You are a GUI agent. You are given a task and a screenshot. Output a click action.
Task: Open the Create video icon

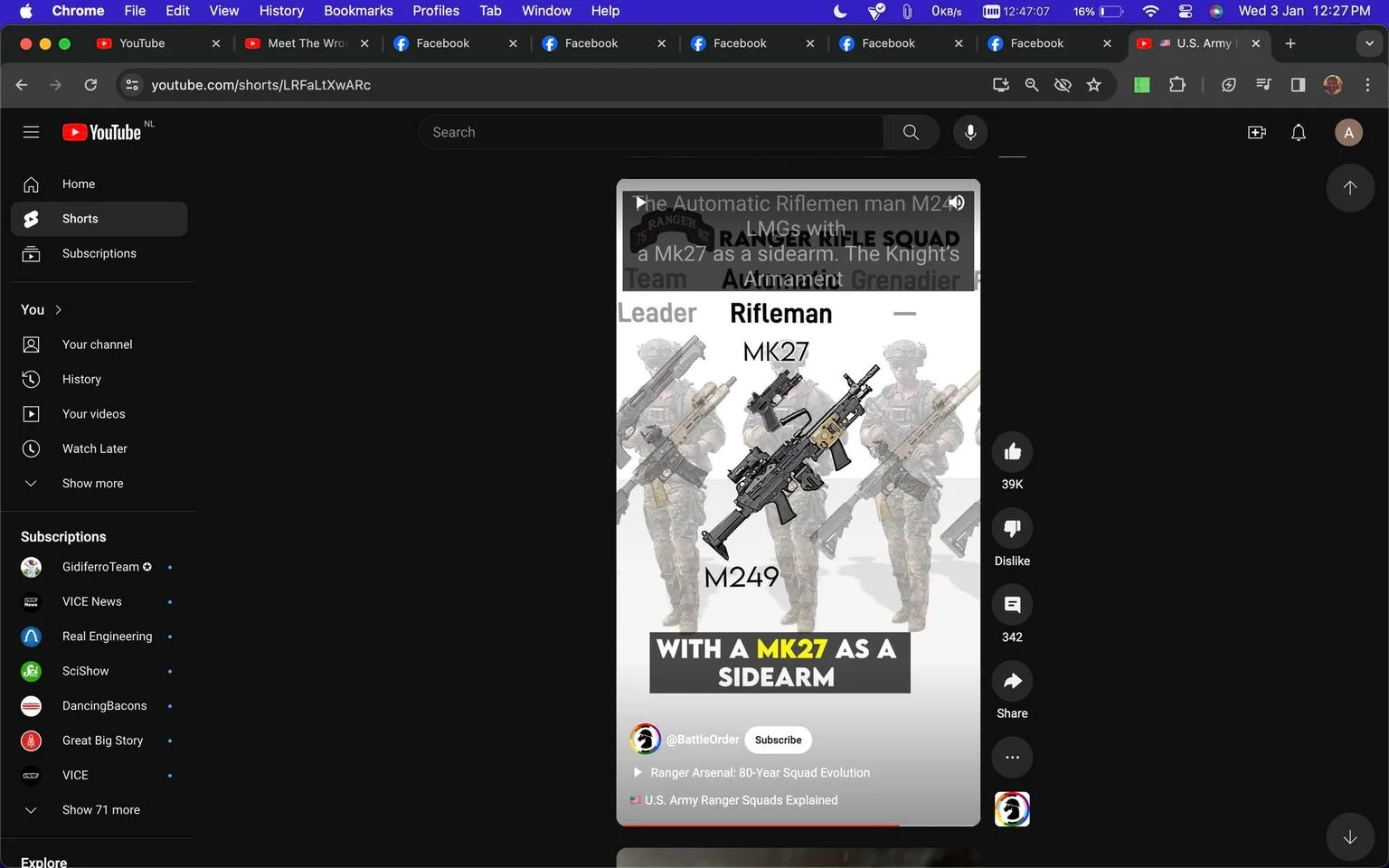[x=1257, y=133]
